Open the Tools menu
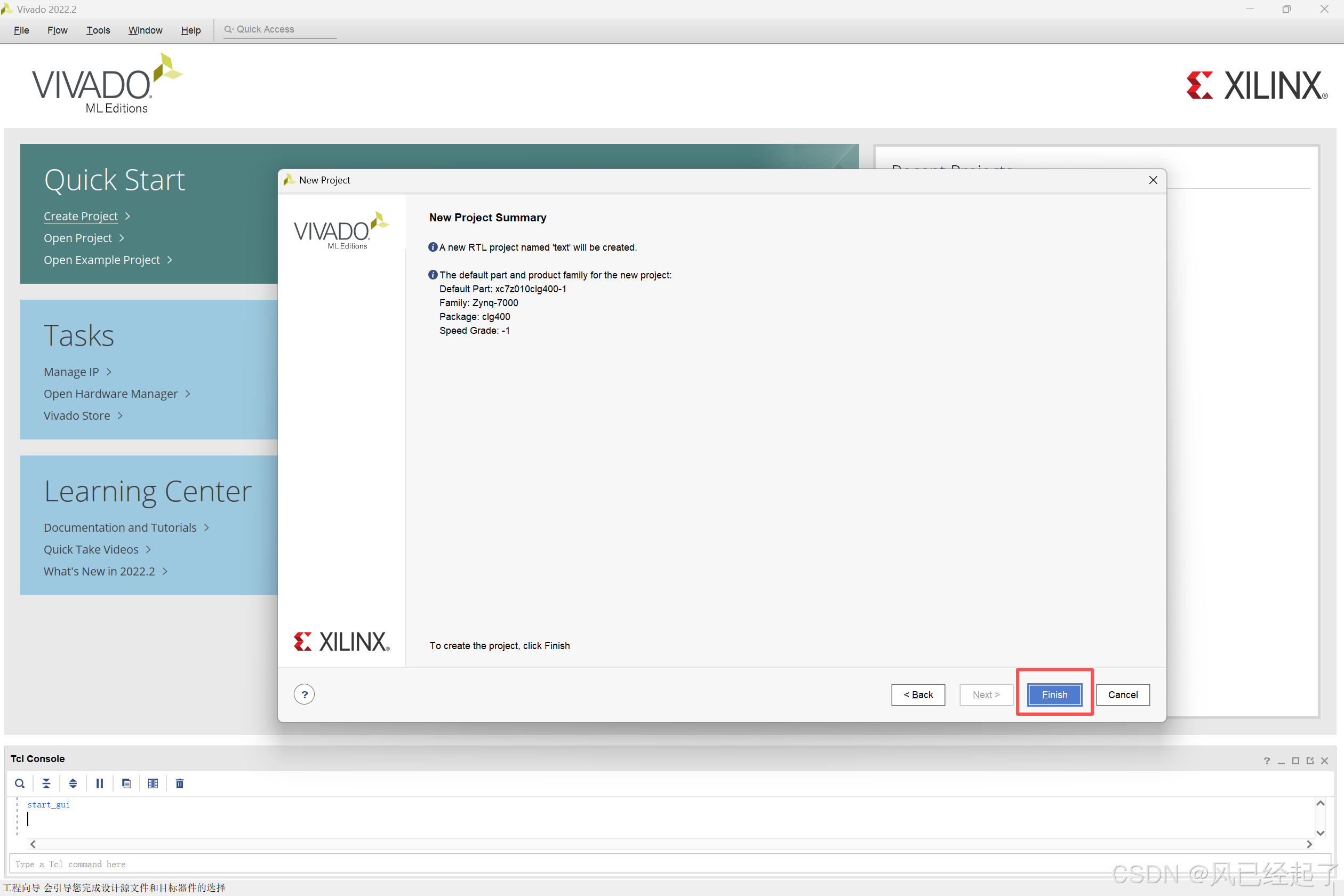1344x896 pixels. (98, 30)
